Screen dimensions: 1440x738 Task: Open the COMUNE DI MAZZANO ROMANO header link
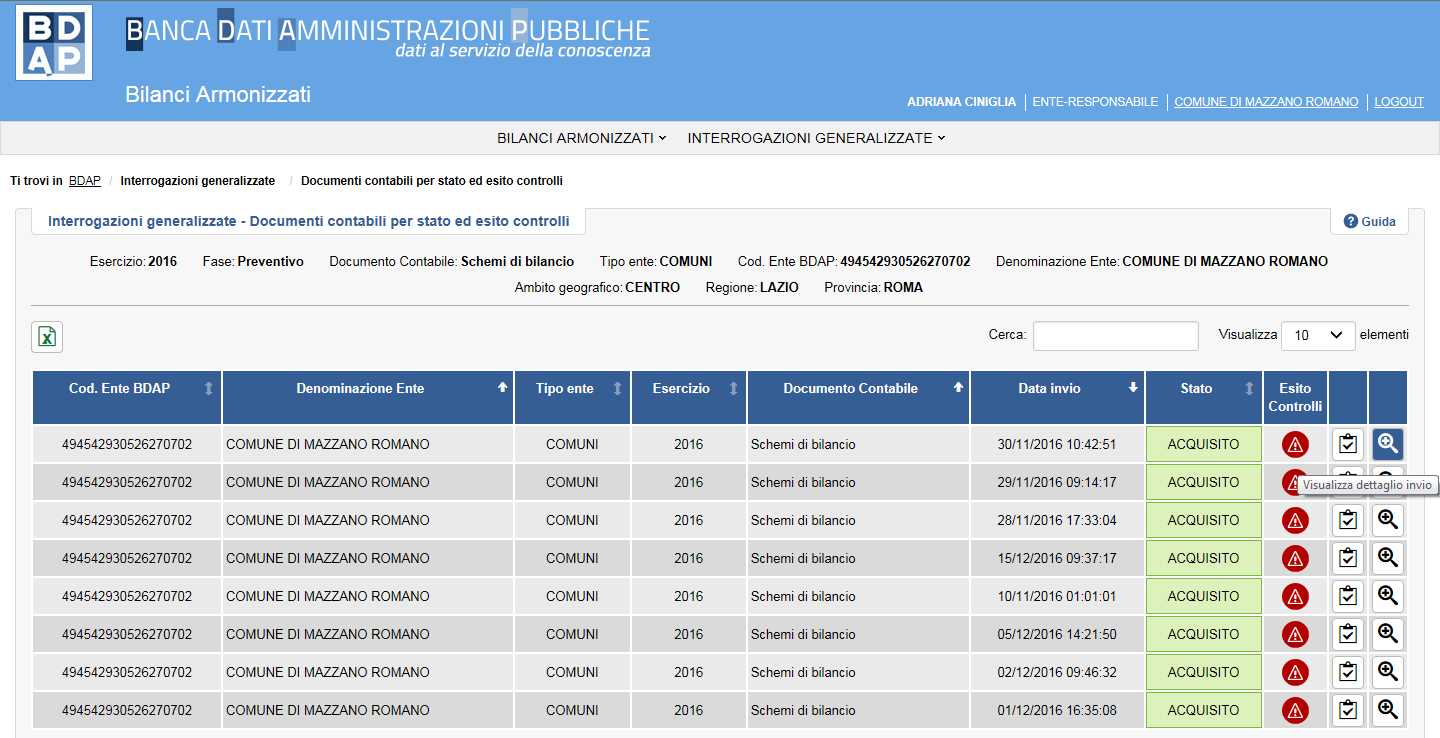click(1266, 102)
